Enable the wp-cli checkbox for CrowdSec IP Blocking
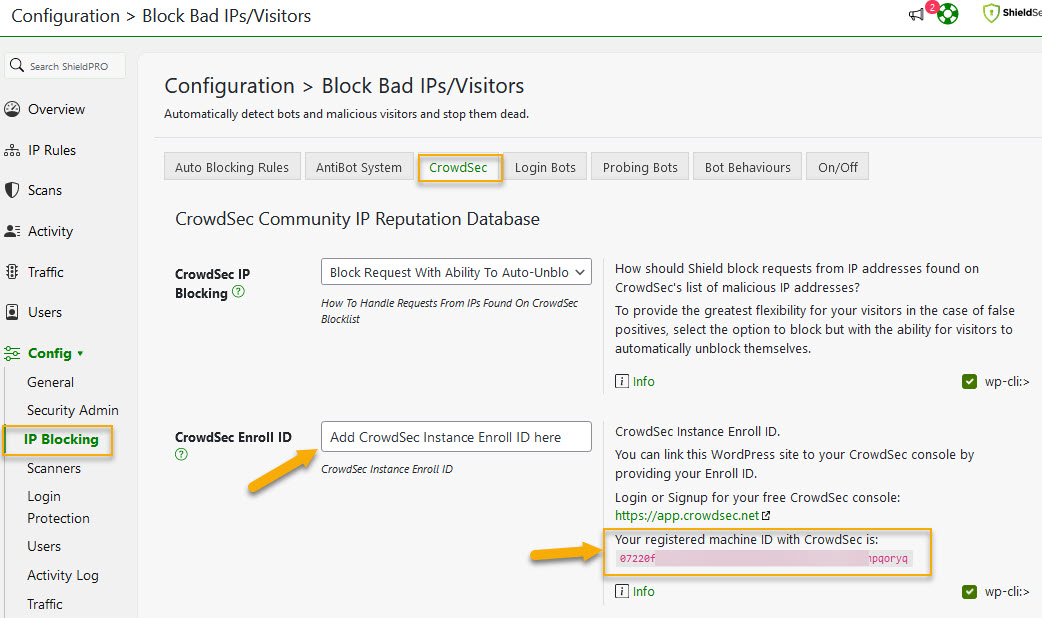 click(x=969, y=381)
